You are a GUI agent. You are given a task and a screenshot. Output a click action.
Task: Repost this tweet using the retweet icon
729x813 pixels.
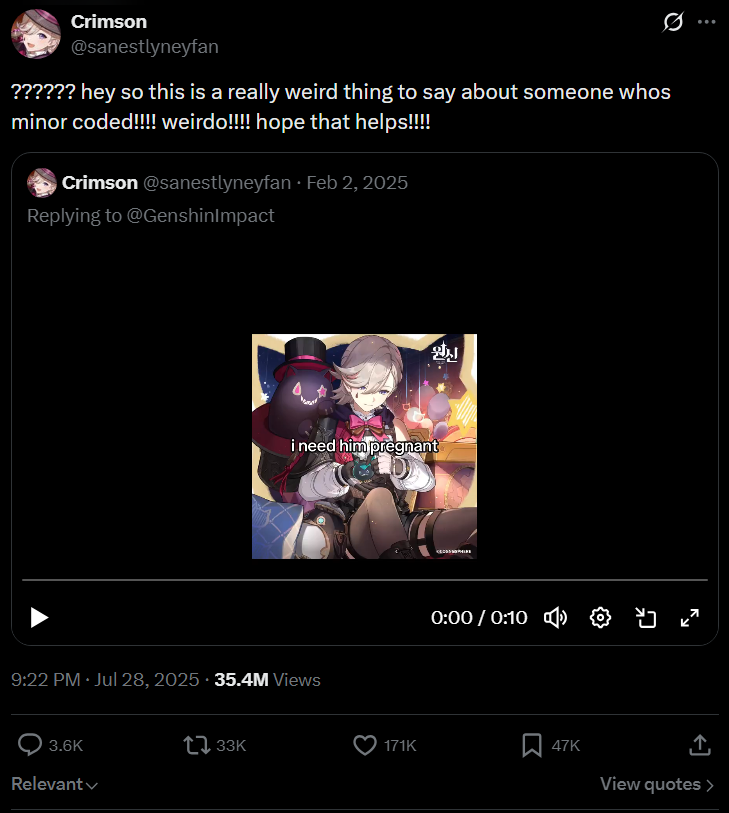point(197,745)
